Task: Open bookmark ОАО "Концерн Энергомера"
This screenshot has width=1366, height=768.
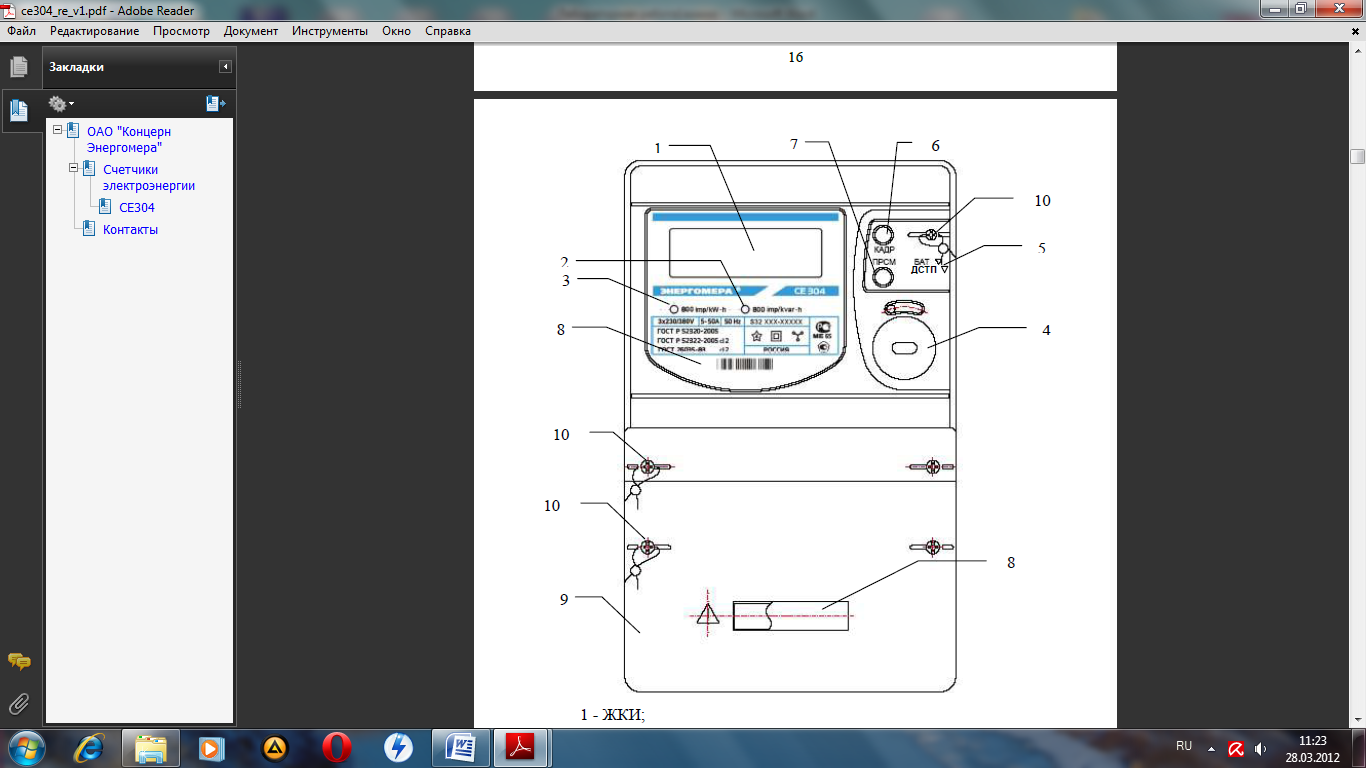Action: coord(129,139)
